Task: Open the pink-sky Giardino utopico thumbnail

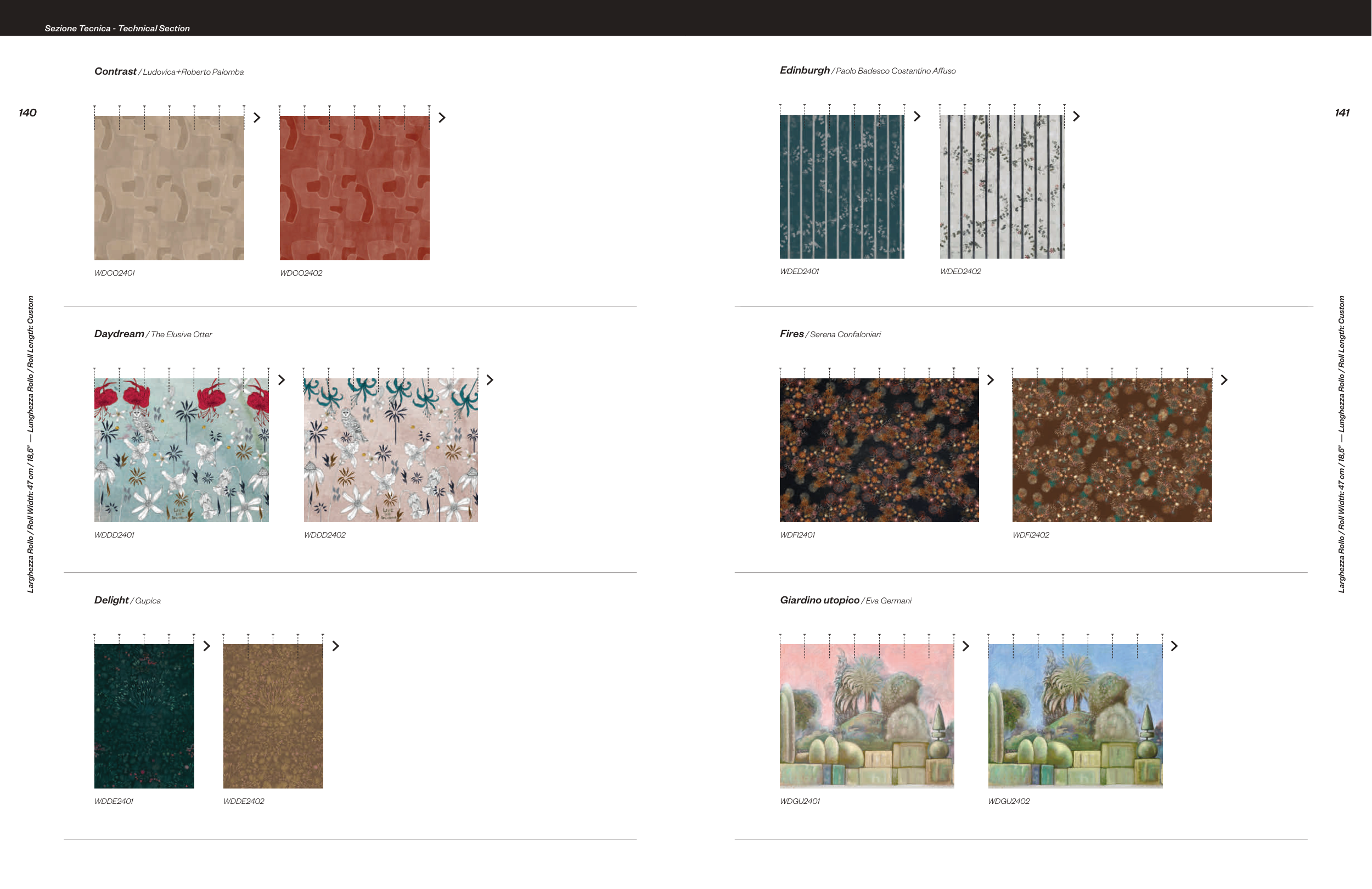Action: coord(867,716)
